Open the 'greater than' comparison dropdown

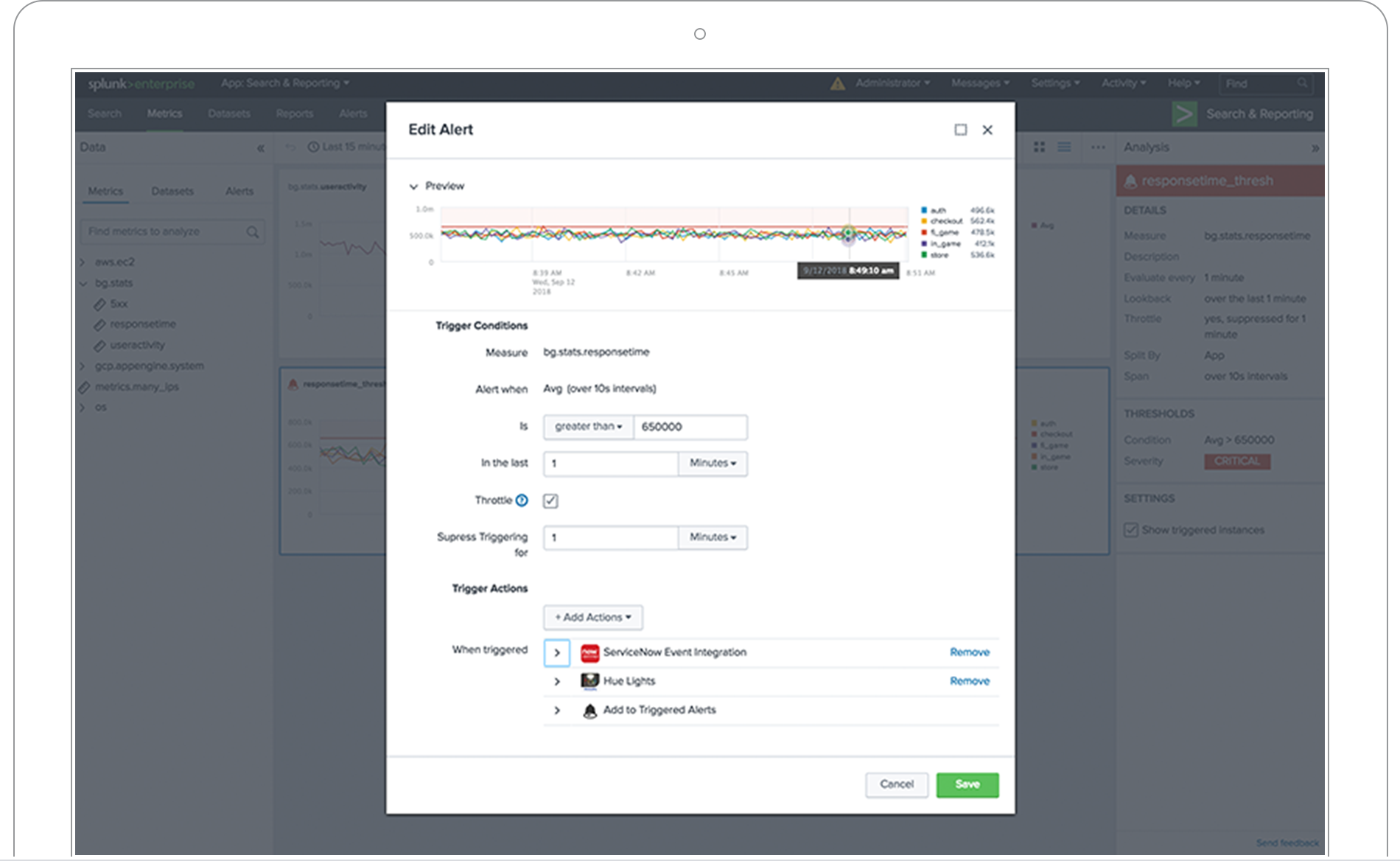588,427
